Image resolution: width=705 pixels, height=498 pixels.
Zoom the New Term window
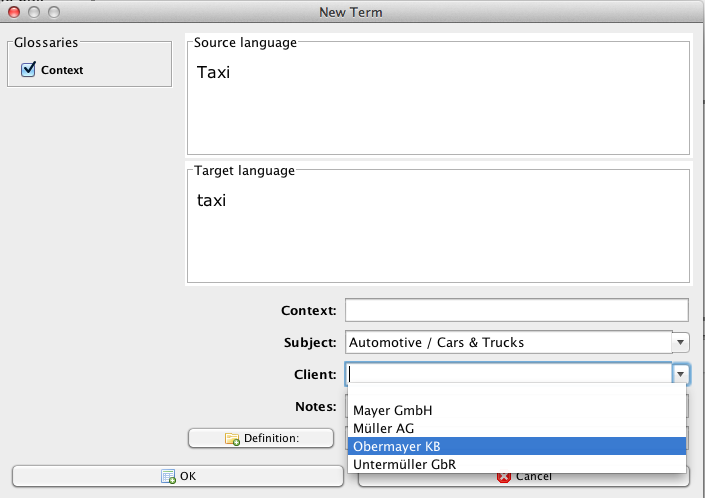pyautogui.click(x=54, y=12)
